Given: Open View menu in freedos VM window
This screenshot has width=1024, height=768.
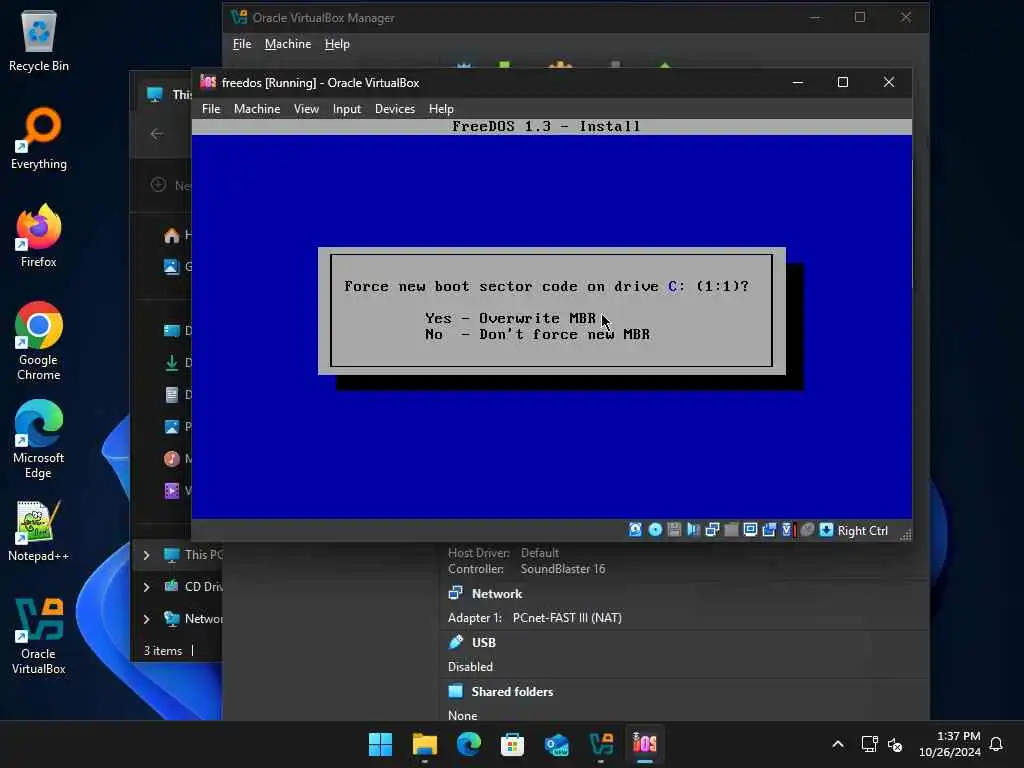Looking at the screenshot, I should (306, 109).
